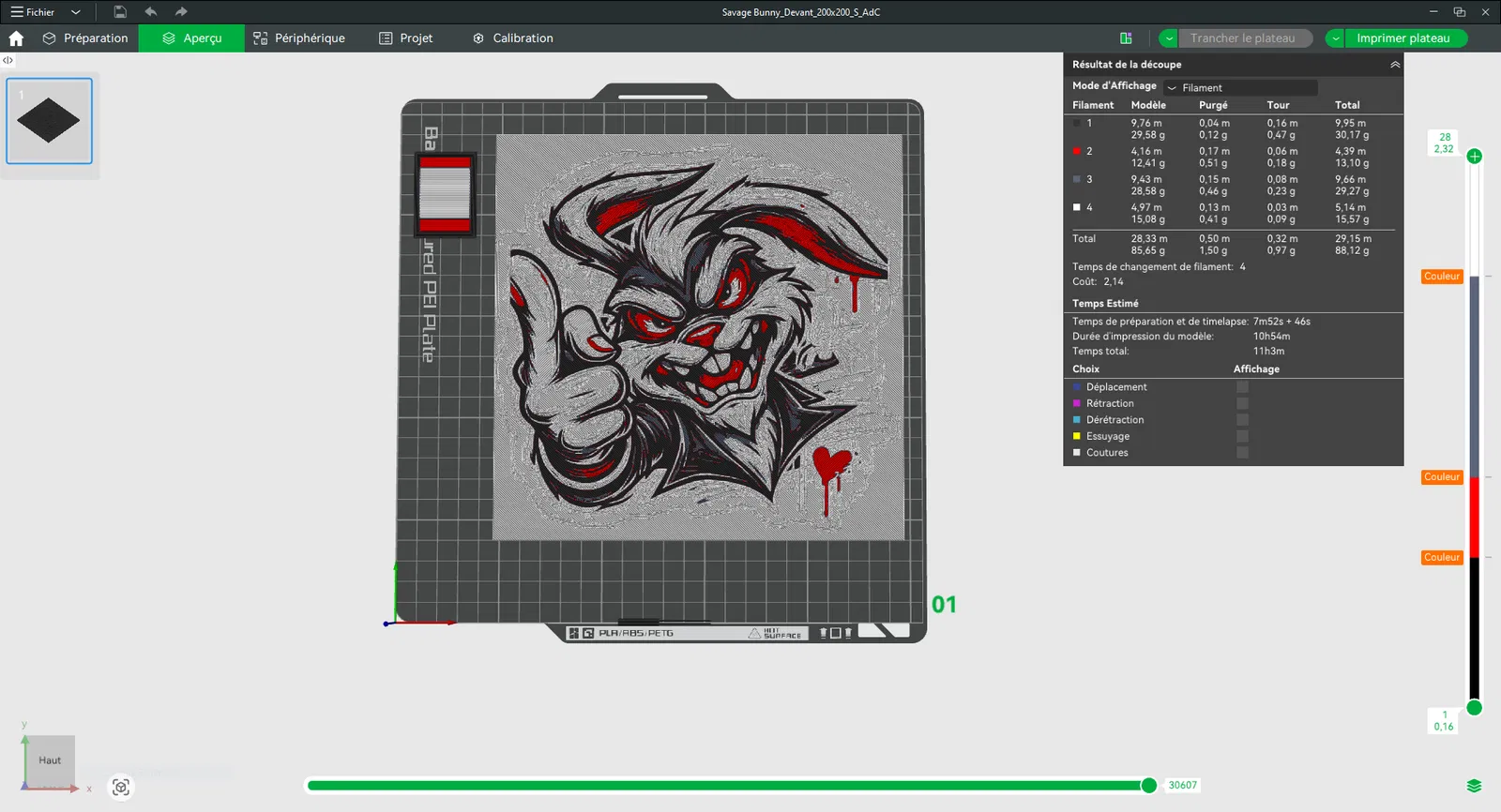Undo the last action with undo arrow

[x=151, y=12]
